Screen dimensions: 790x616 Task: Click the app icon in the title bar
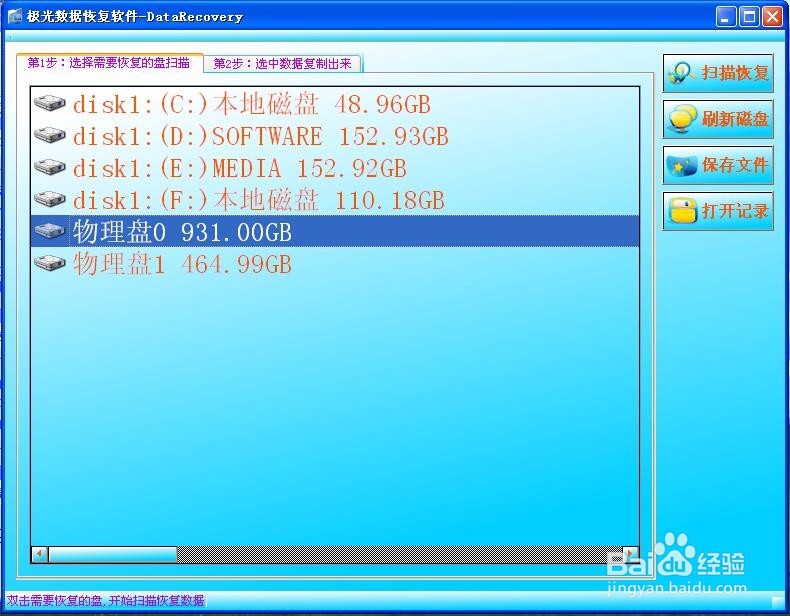coord(15,17)
